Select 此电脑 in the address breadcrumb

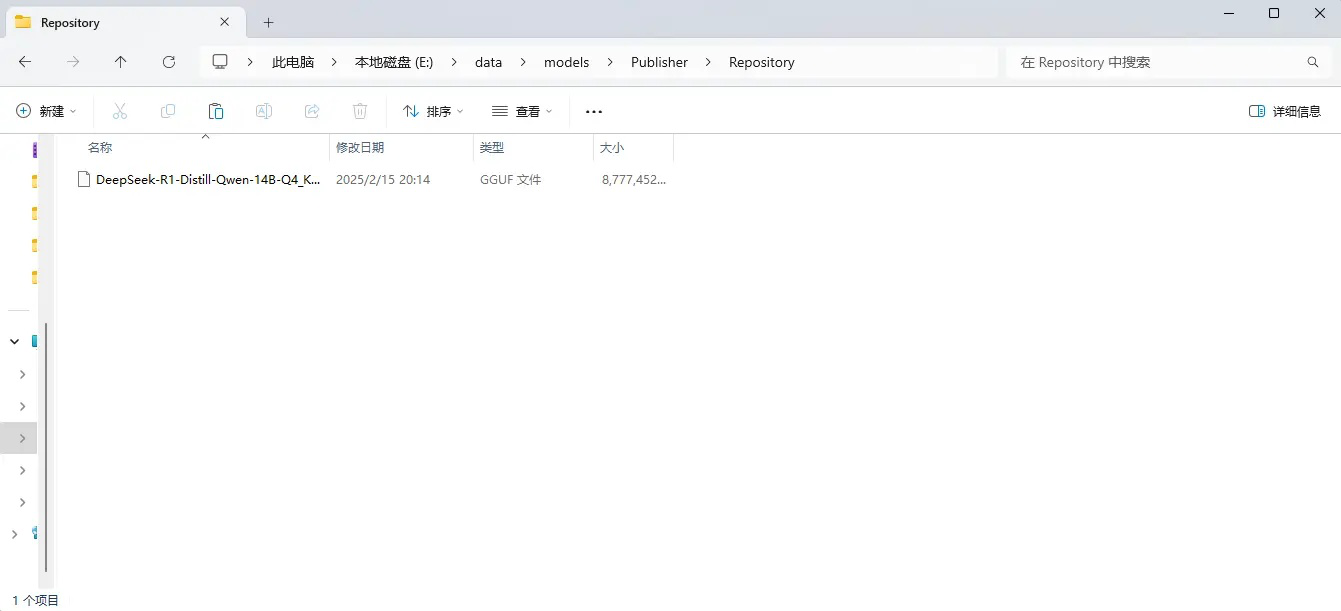click(x=293, y=62)
